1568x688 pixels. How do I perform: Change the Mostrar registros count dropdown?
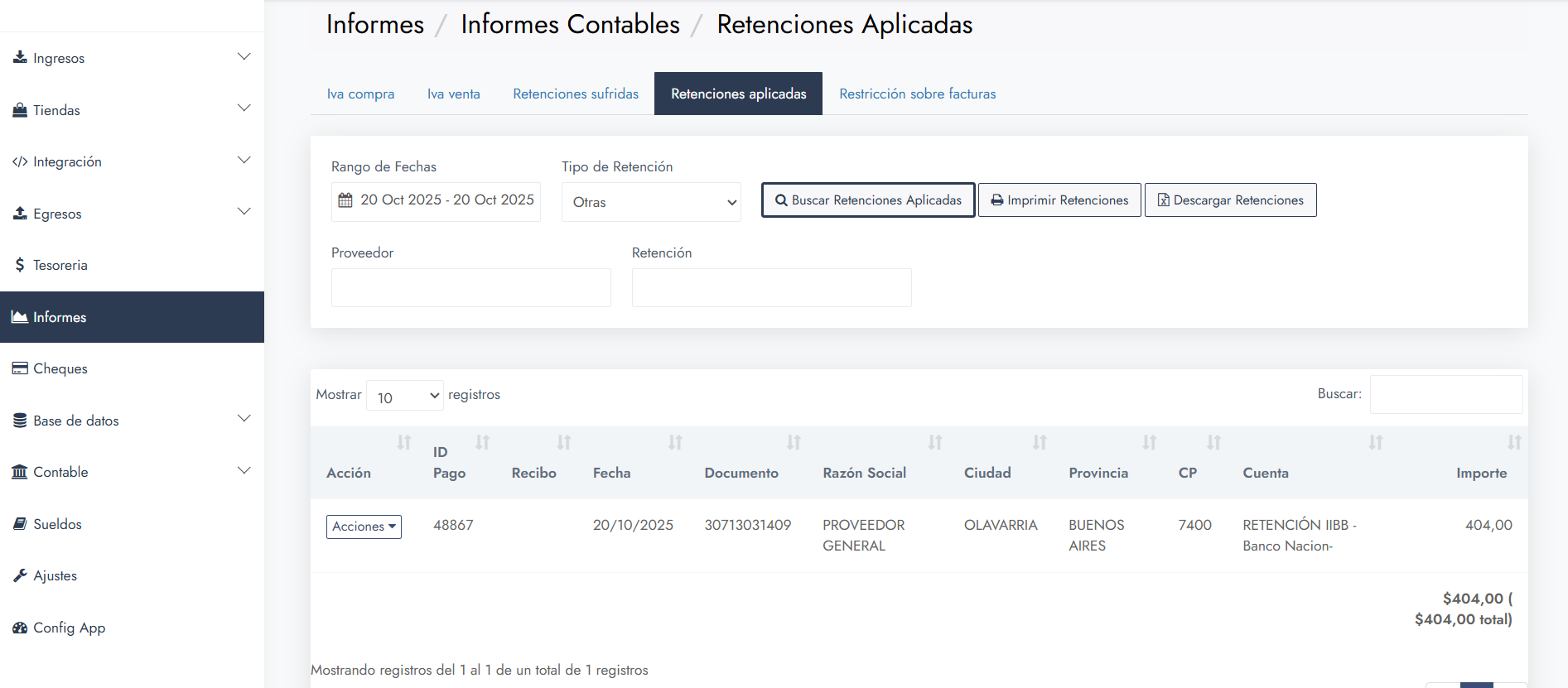pos(405,397)
